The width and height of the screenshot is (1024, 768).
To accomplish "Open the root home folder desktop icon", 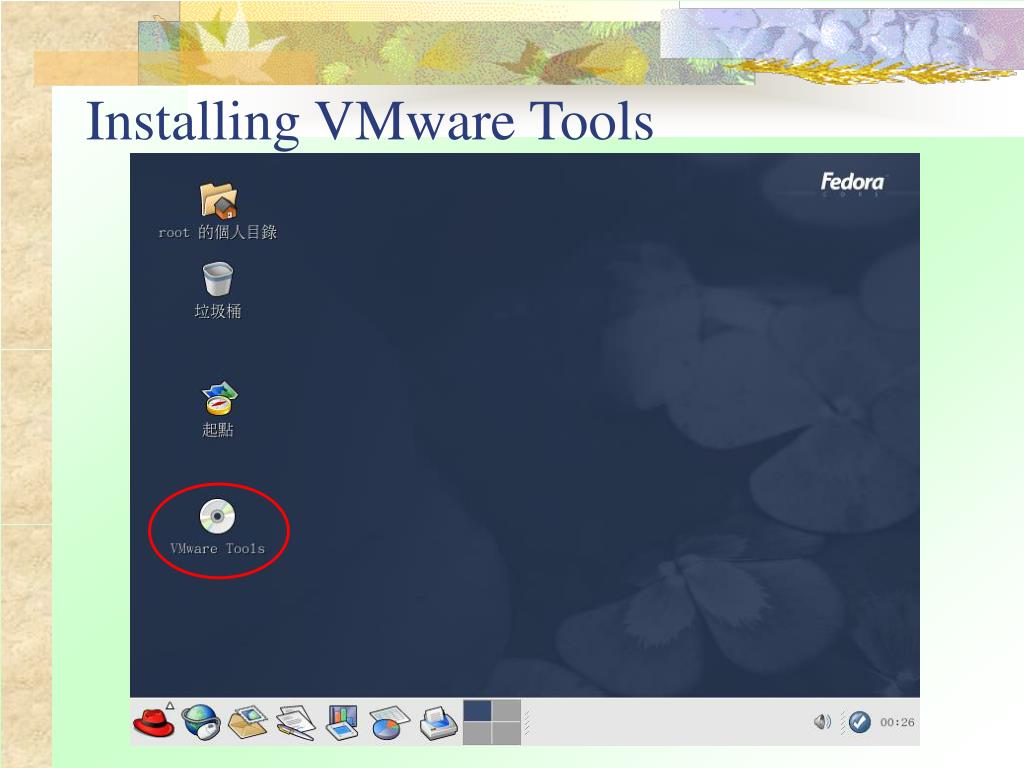I will coord(218,200).
